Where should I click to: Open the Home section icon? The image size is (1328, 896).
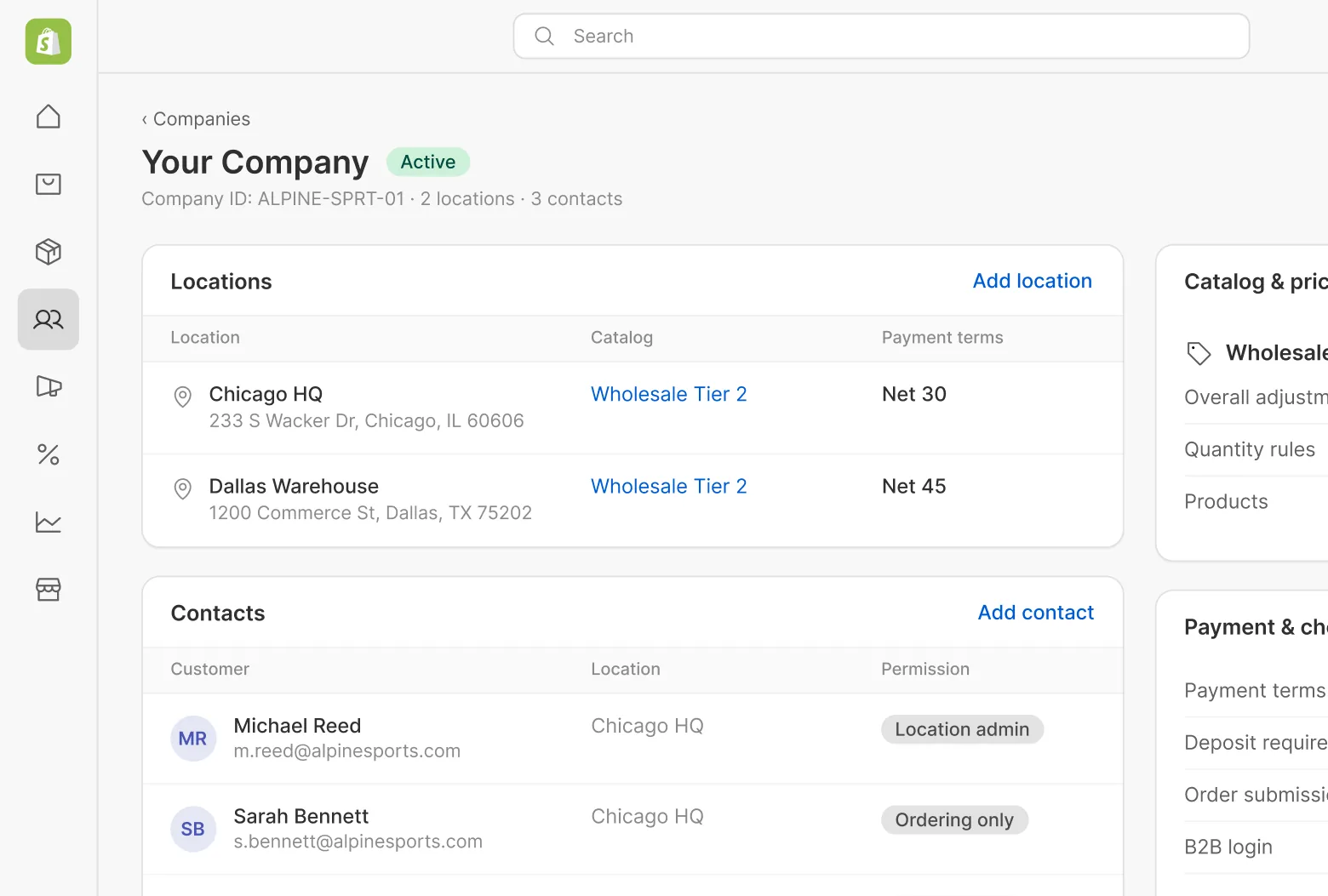49,117
